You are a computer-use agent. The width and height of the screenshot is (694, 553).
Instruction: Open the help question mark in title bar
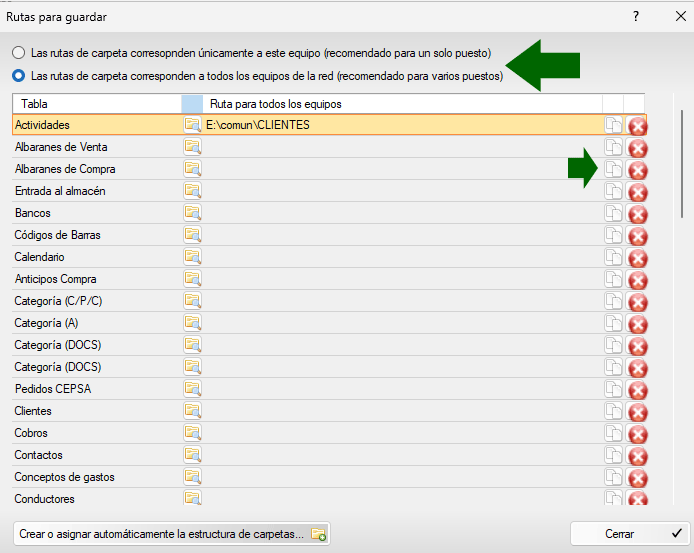pyautogui.click(x=636, y=16)
